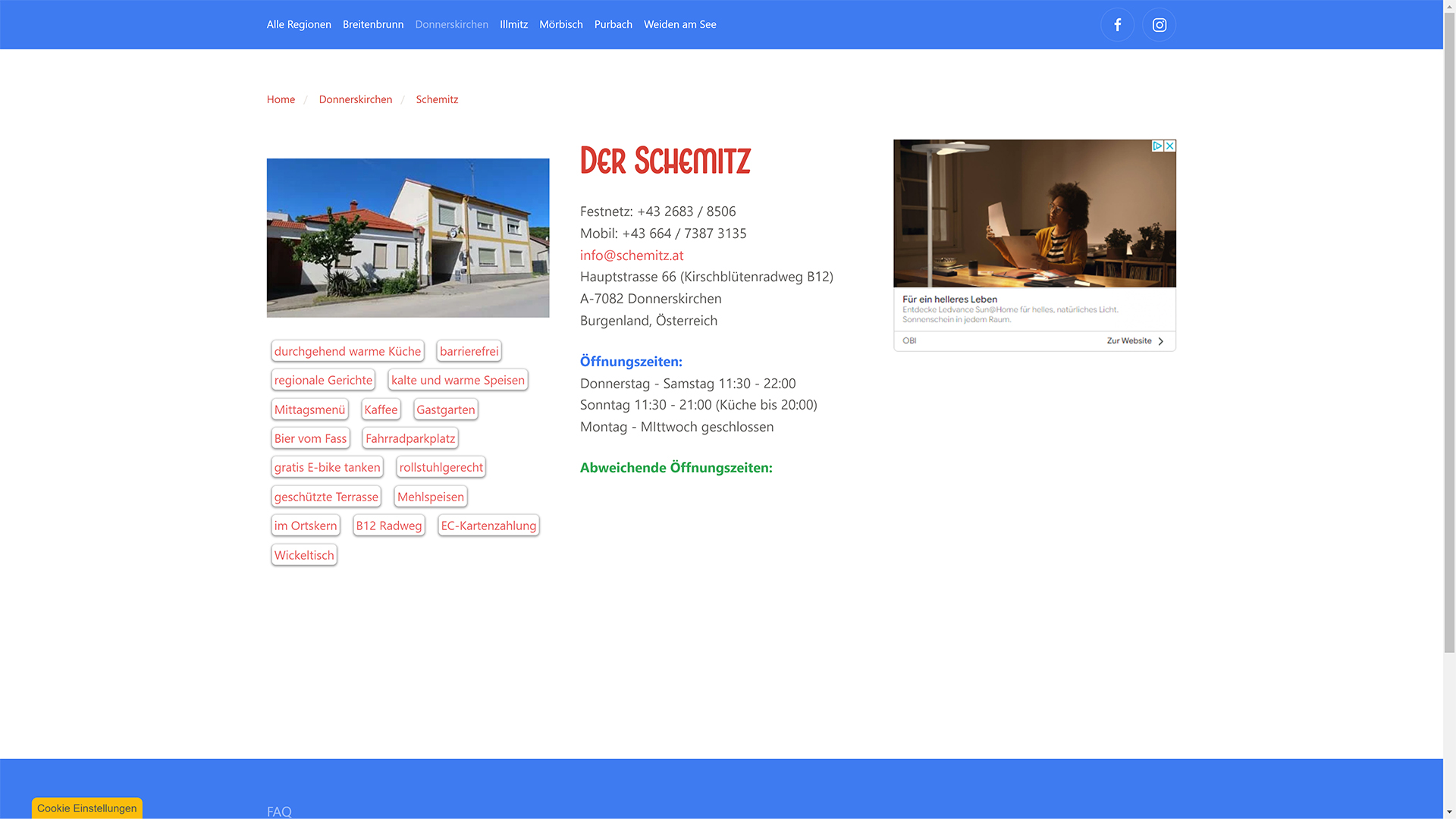This screenshot has height=819, width=1456.
Task: Open the Facebook page icon
Action: pyautogui.click(x=1117, y=25)
